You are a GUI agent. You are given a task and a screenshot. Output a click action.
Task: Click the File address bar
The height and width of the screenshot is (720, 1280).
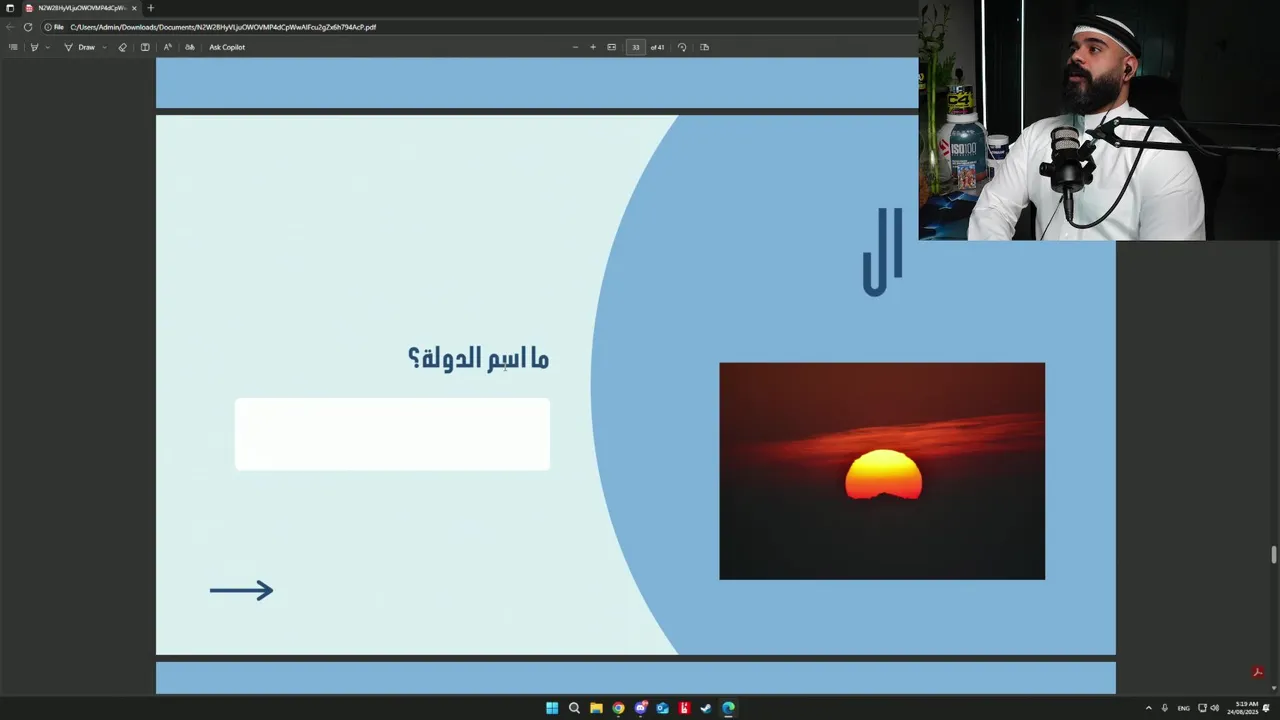click(223, 27)
